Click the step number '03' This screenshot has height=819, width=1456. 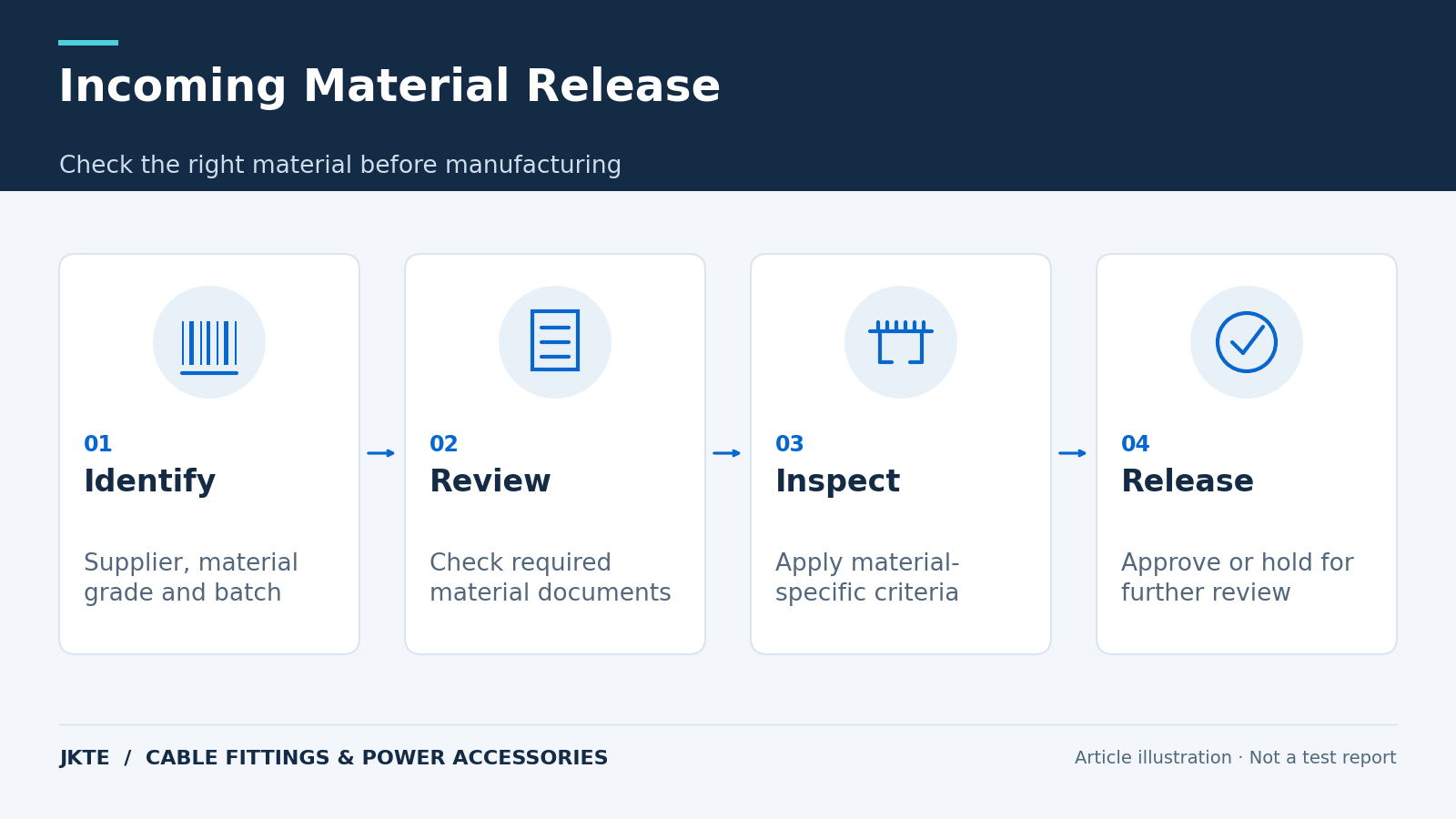coord(790,445)
